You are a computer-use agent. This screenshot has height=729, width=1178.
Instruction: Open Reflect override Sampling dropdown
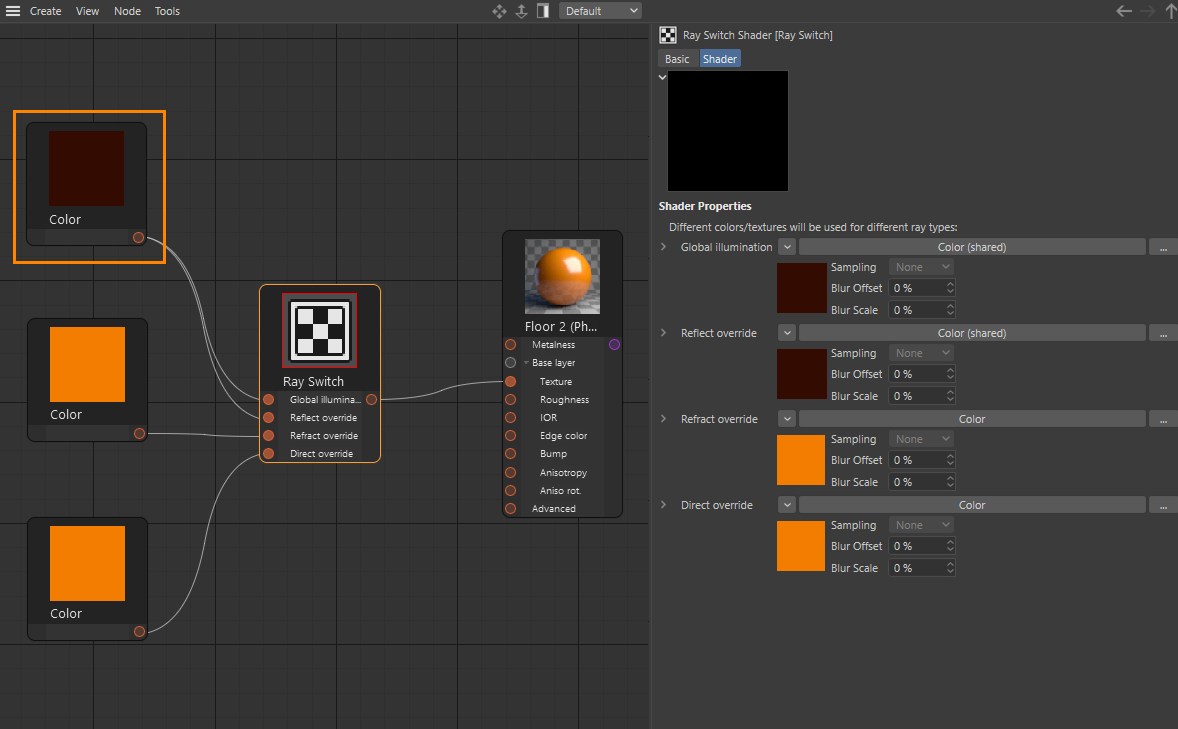pos(922,352)
